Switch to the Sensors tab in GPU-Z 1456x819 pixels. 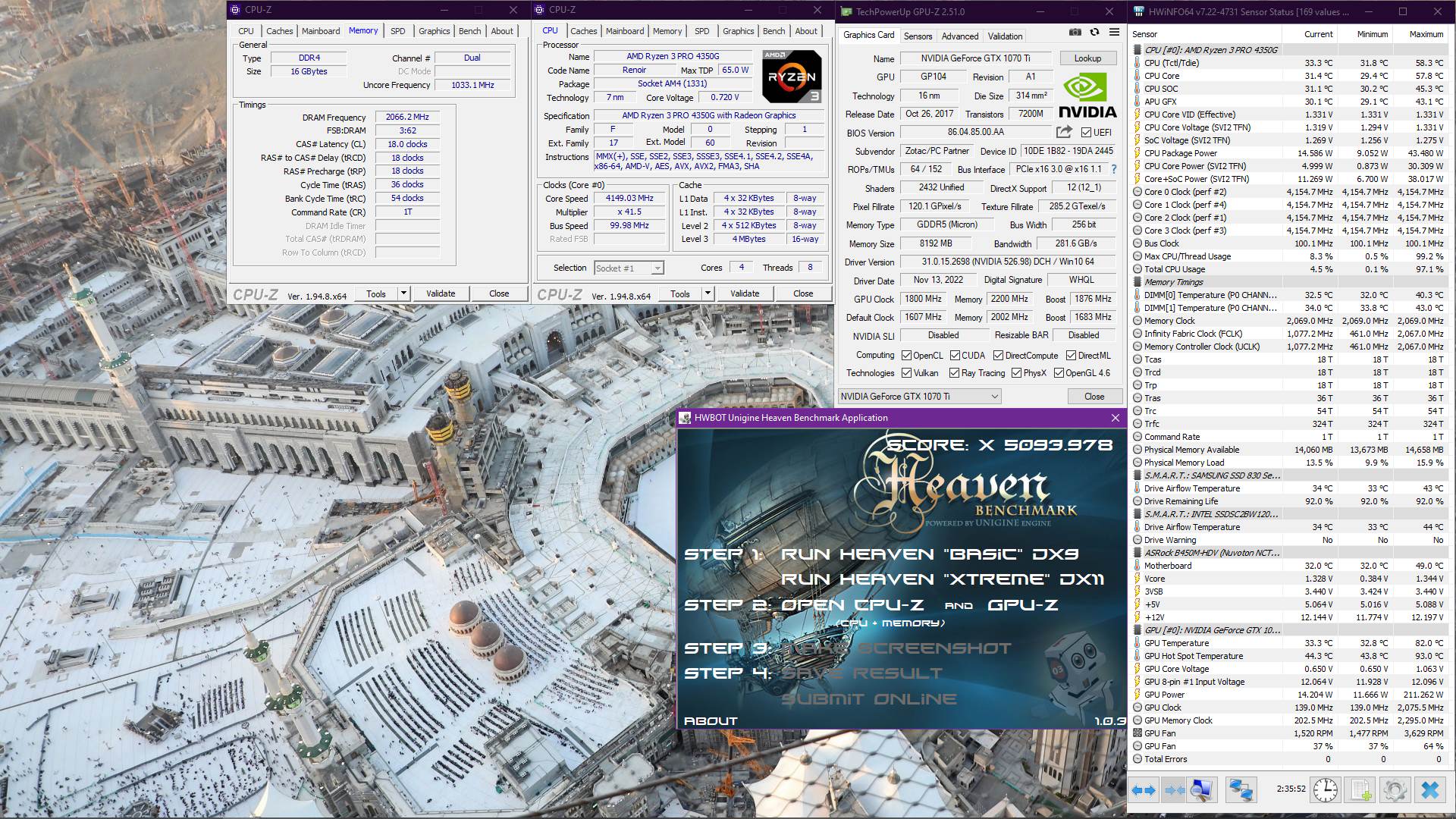918,36
